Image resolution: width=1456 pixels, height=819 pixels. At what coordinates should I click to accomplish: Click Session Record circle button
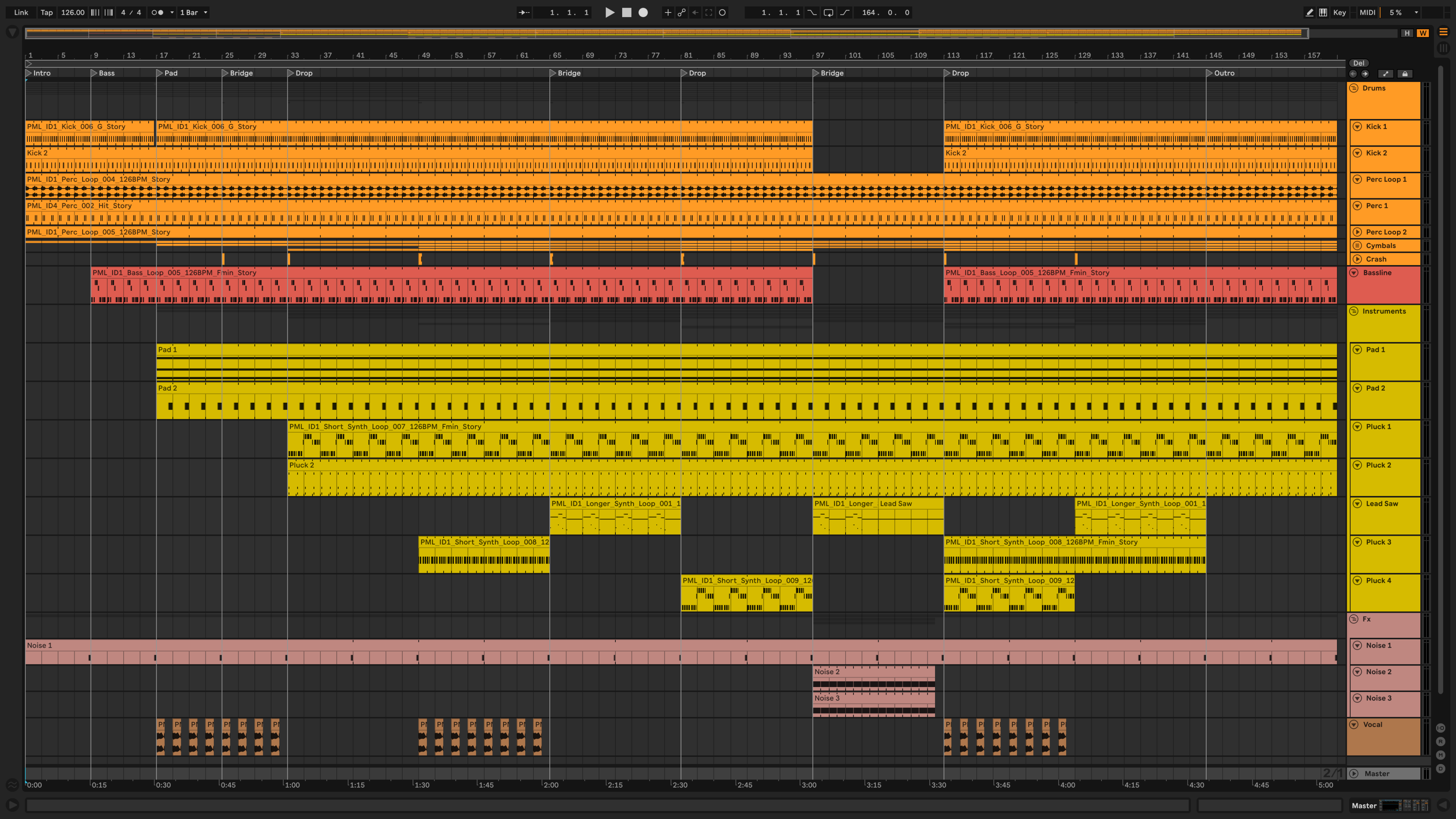tap(722, 13)
